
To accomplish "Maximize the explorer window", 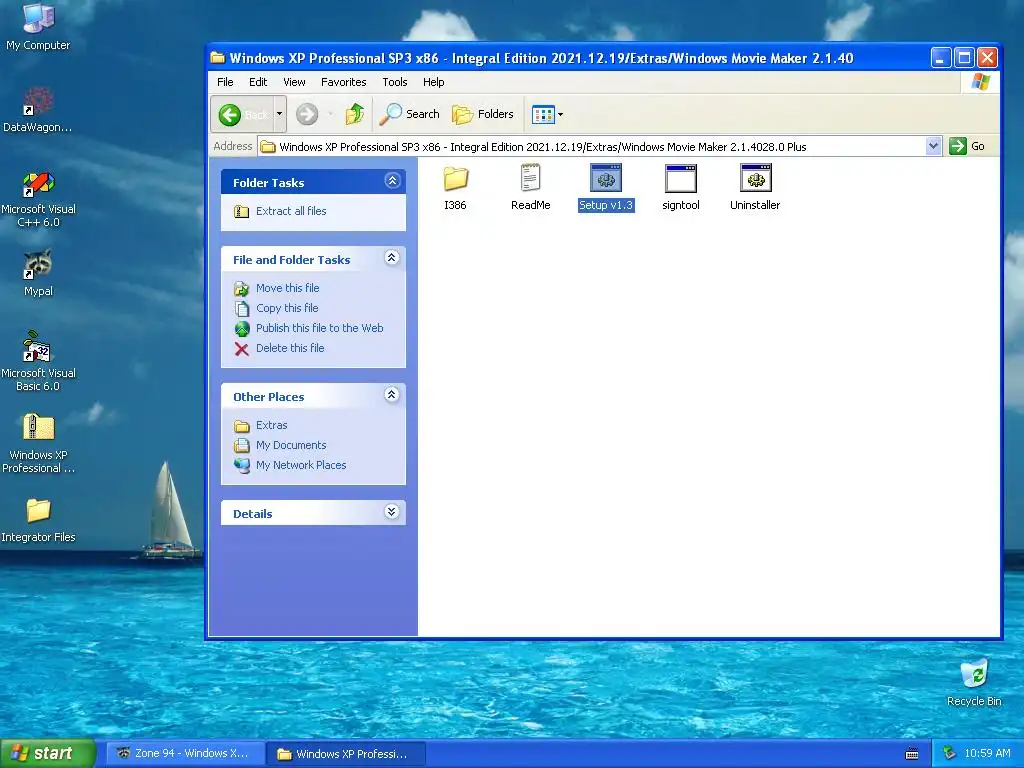I will [x=964, y=58].
